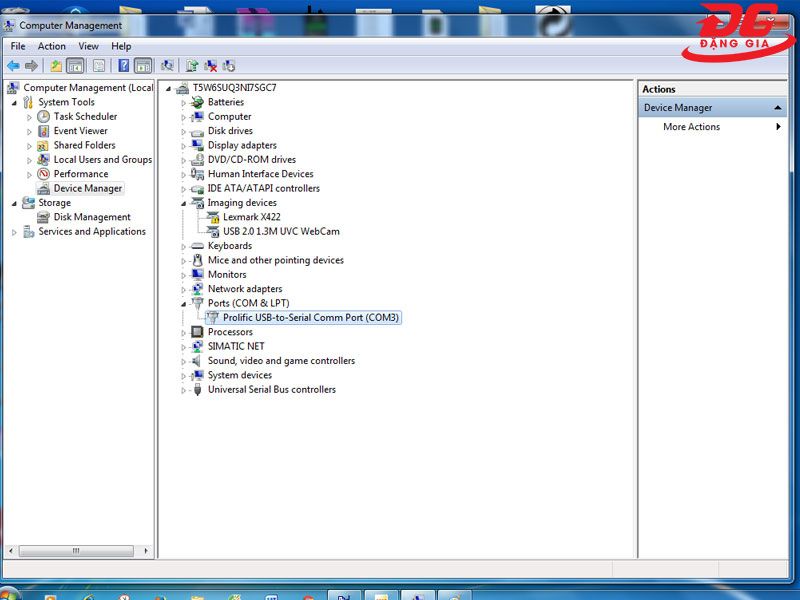Click the Up one level folder icon
Image resolution: width=800 pixels, height=600 pixels.
click(x=56, y=66)
